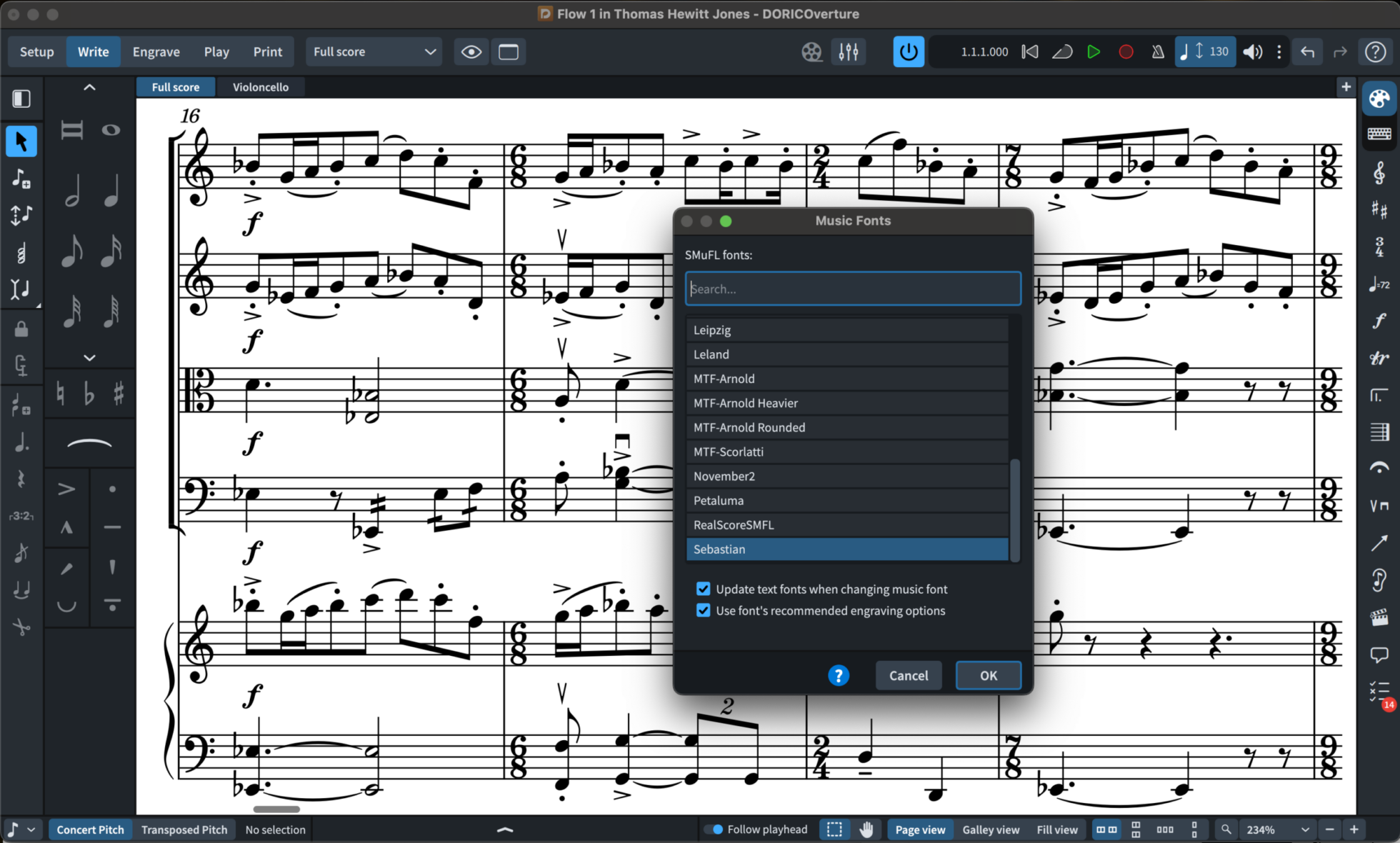Screen dimensions: 1400x843
Task: Toggle left panel visibility icon
Action: [x=21, y=98]
